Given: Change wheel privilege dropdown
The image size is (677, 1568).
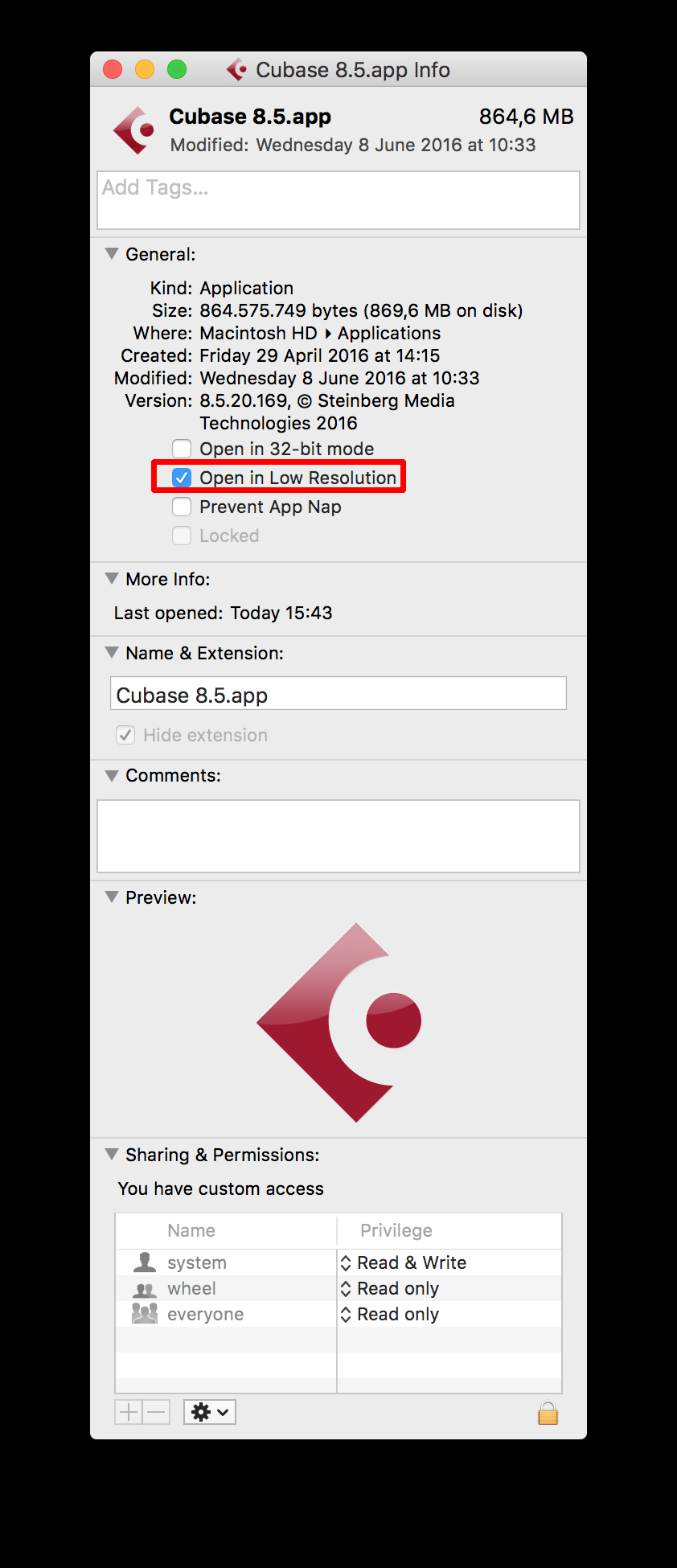Looking at the screenshot, I should (390, 1288).
